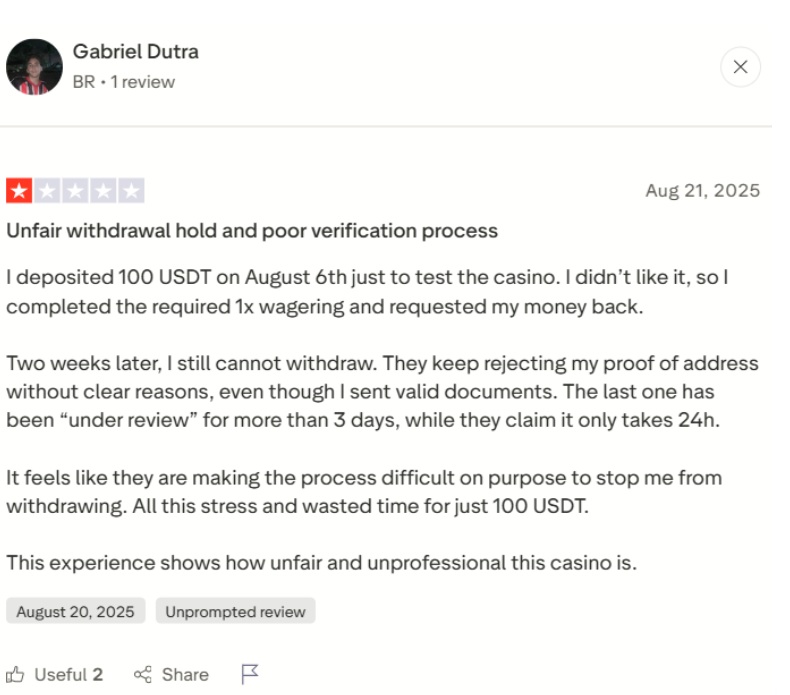The height and width of the screenshot is (695, 790).
Task: Open the Gabriel Dutra reviewer name
Action: tap(135, 52)
